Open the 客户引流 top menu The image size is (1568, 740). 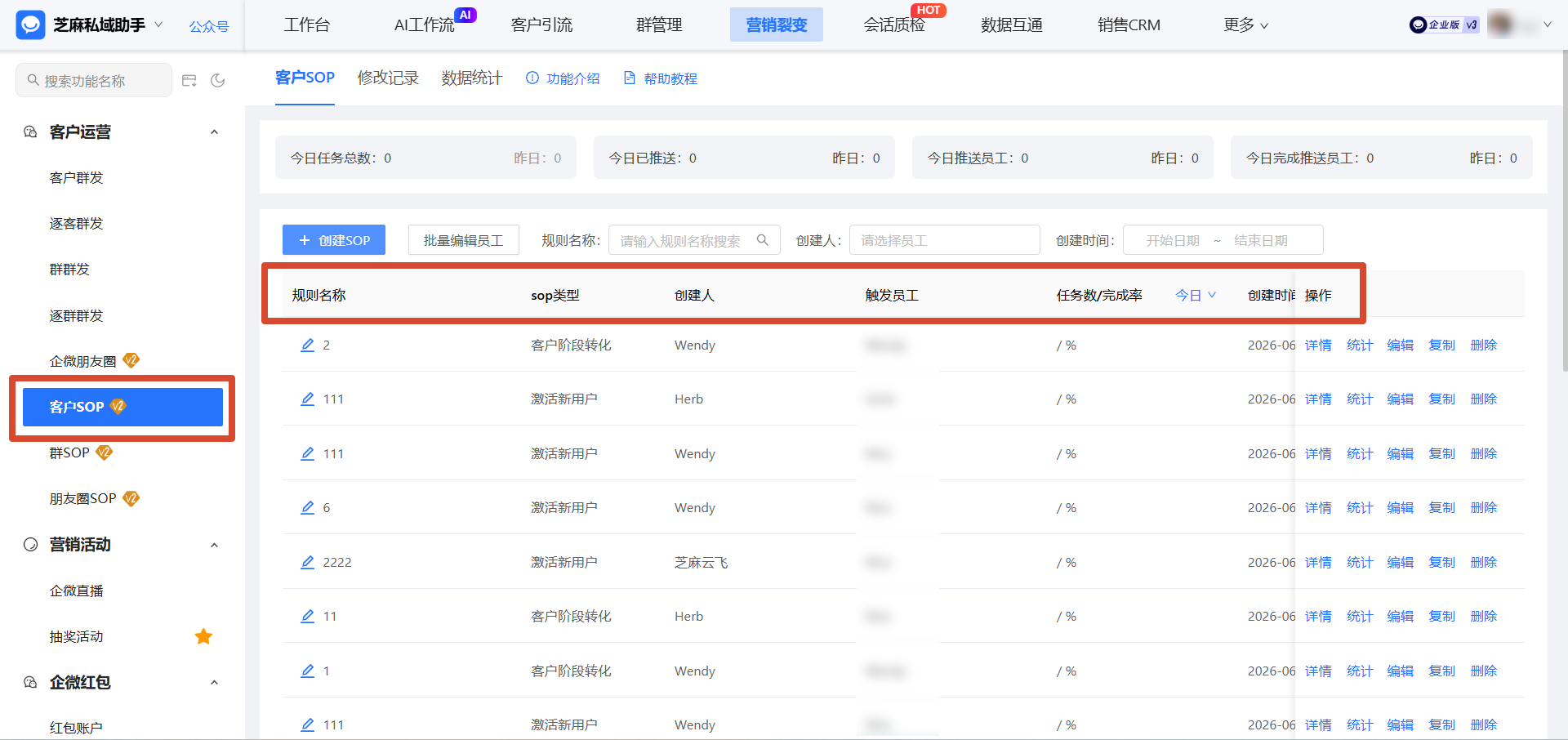pyautogui.click(x=541, y=25)
